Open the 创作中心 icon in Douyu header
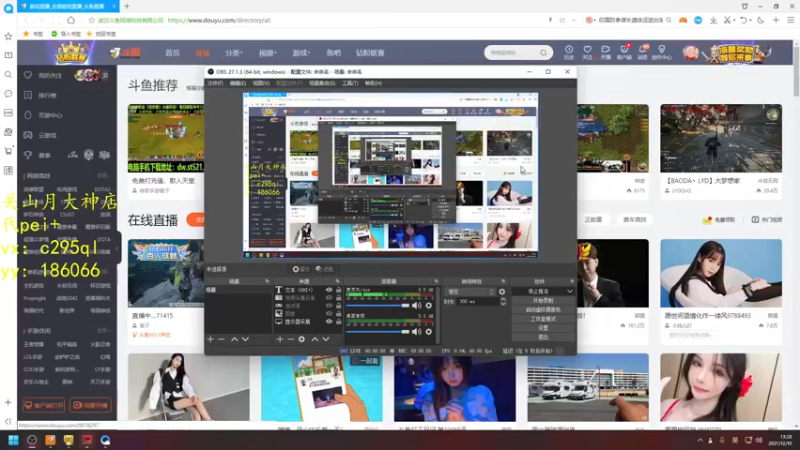The image size is (800, 450). 662,52
